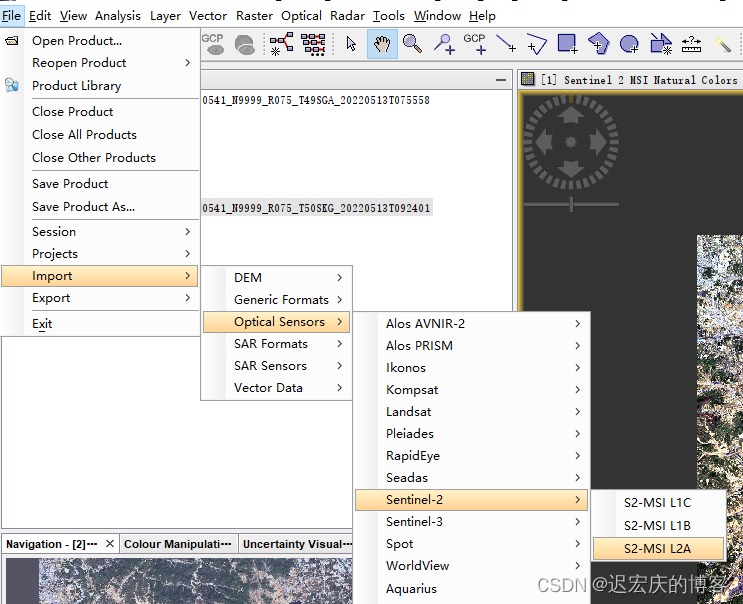Image resolution: width=743 pixels, height=604 pixels.
Task: Click the Product Library icon
Action: [x=12, y=85]
